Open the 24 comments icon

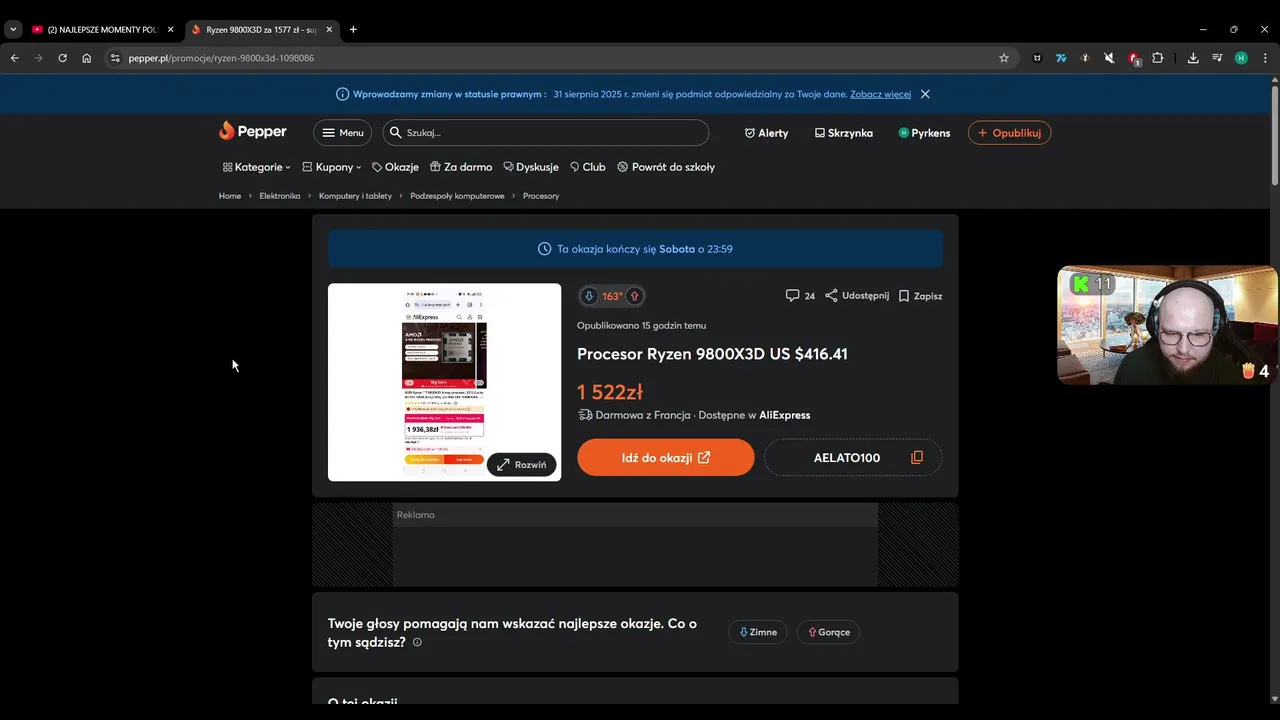(x=800, y=296)
